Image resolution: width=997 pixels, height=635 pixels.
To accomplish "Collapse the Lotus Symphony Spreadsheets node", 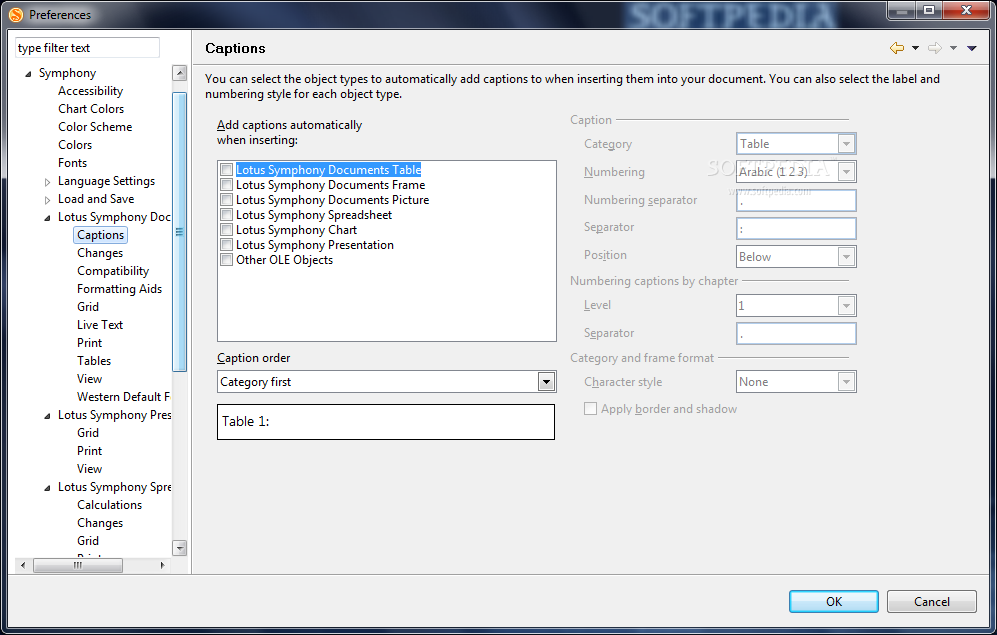I will click(47, 488).
